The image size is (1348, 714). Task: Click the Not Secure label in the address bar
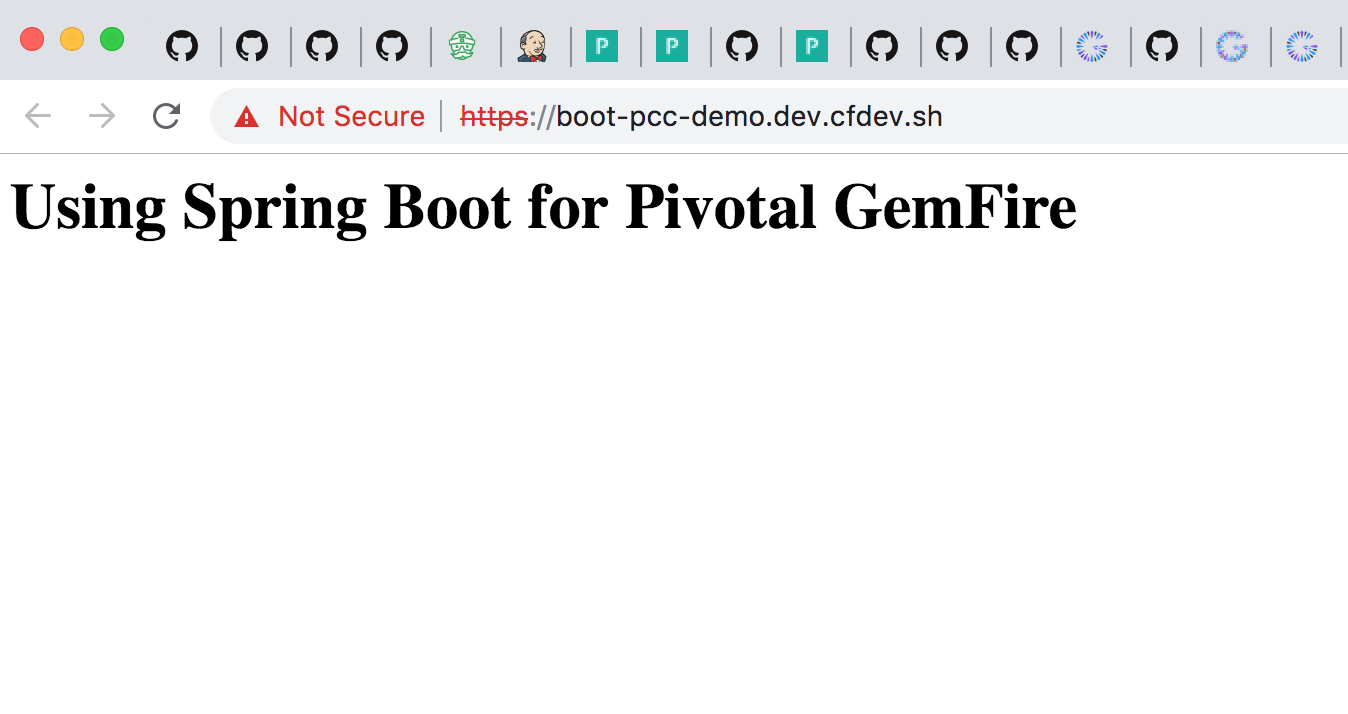pos(352,117)
